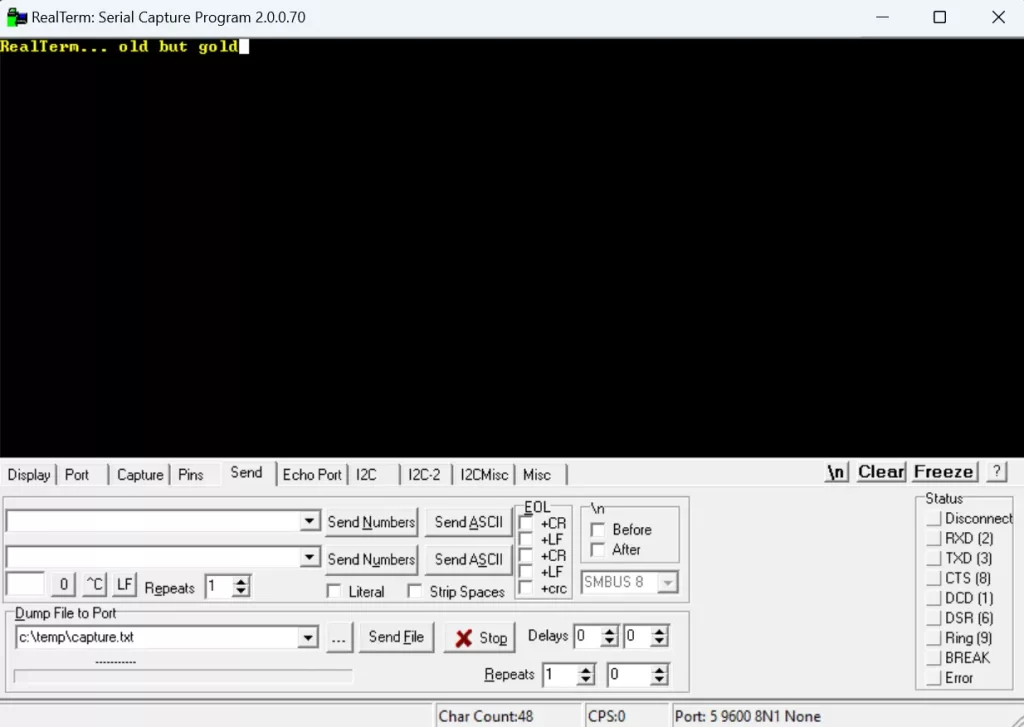This screenshot has height=727, width=1024.
Task: Open help with the ? button
Action: tap(997, 472)
